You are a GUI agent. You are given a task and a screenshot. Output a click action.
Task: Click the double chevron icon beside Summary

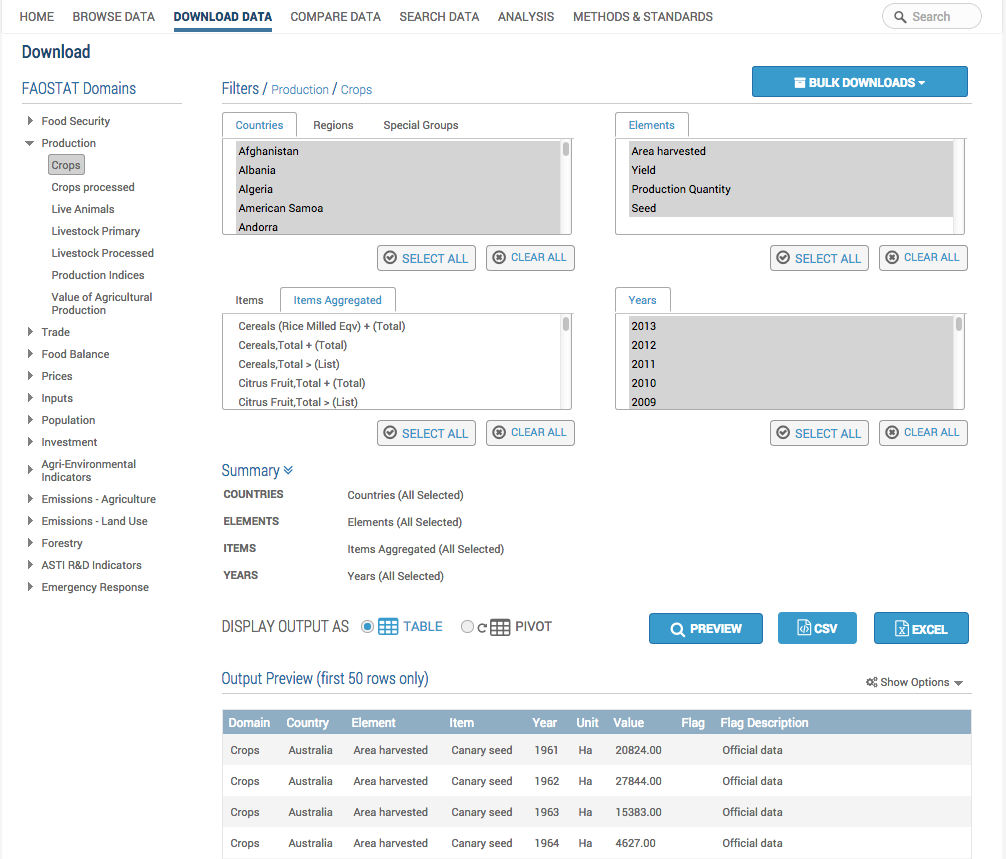289,470
